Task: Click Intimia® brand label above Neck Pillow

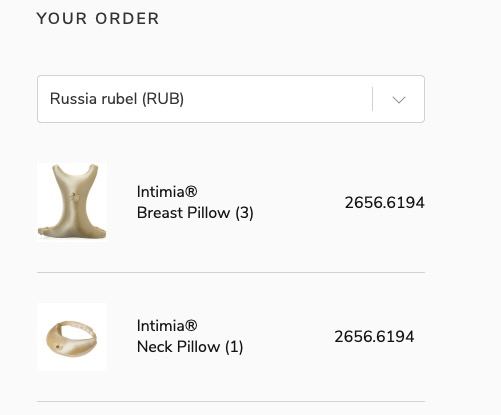Action: click(x=167, y=326)
